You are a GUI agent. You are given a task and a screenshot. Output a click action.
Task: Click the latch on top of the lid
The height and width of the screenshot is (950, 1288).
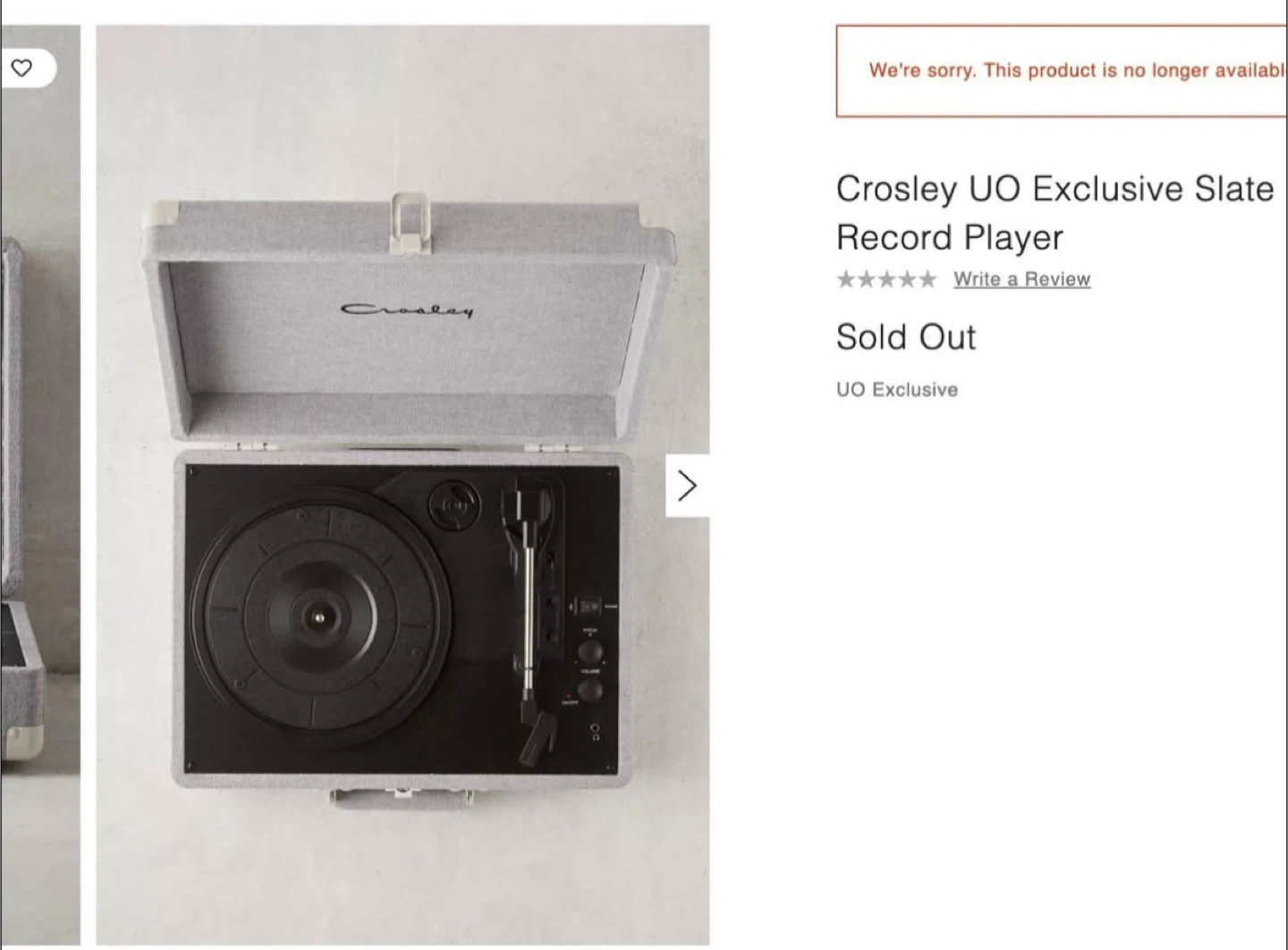[x=410, y=219]
